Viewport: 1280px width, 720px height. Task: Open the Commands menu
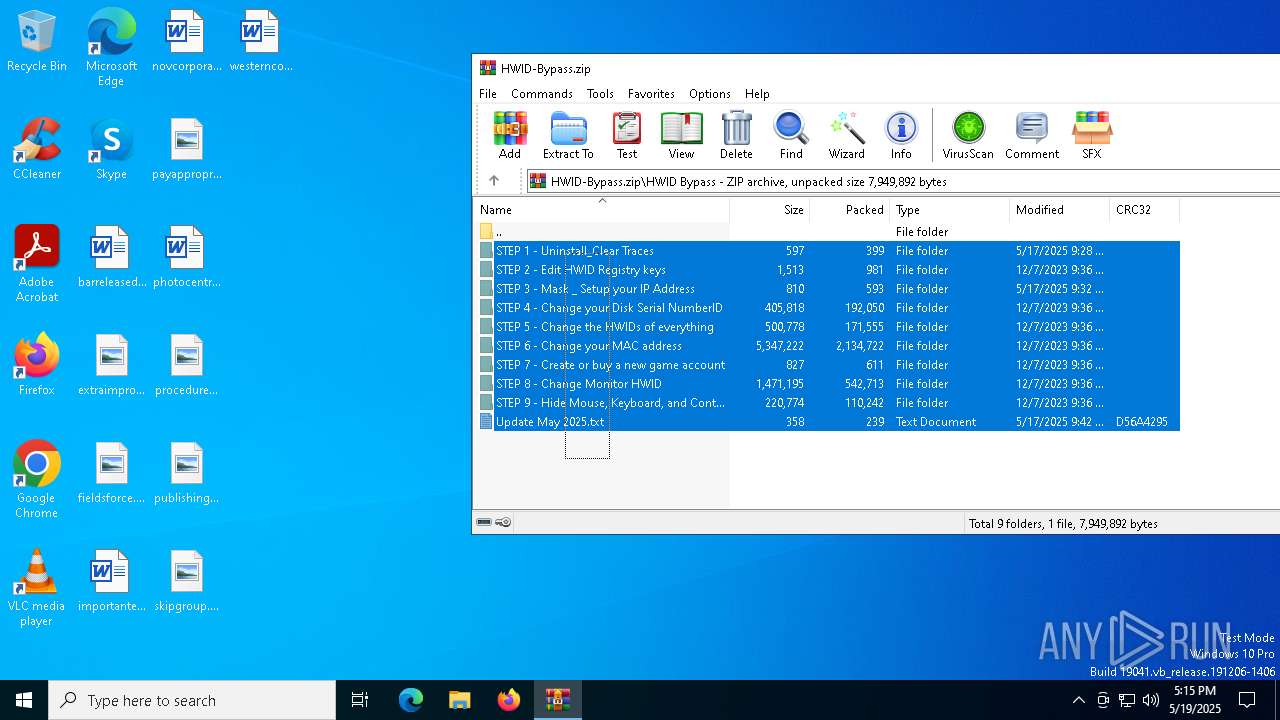[x=542, y=94]
